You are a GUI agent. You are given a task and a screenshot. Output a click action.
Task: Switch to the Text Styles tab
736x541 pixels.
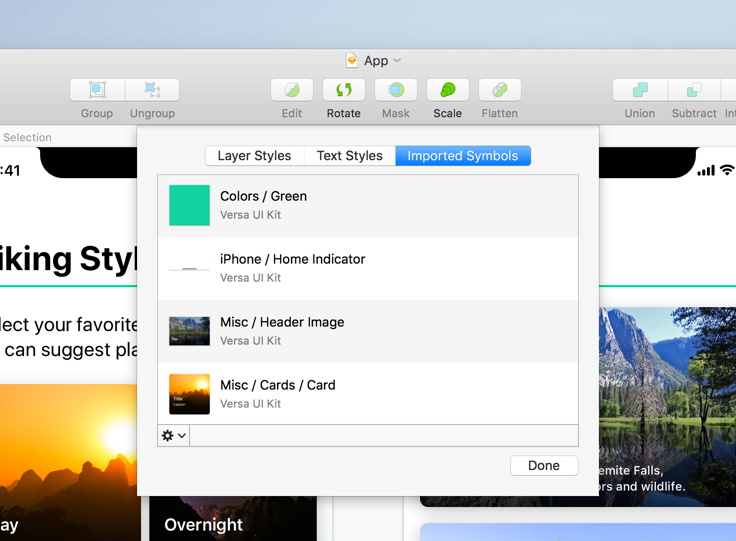pos(349,156)
